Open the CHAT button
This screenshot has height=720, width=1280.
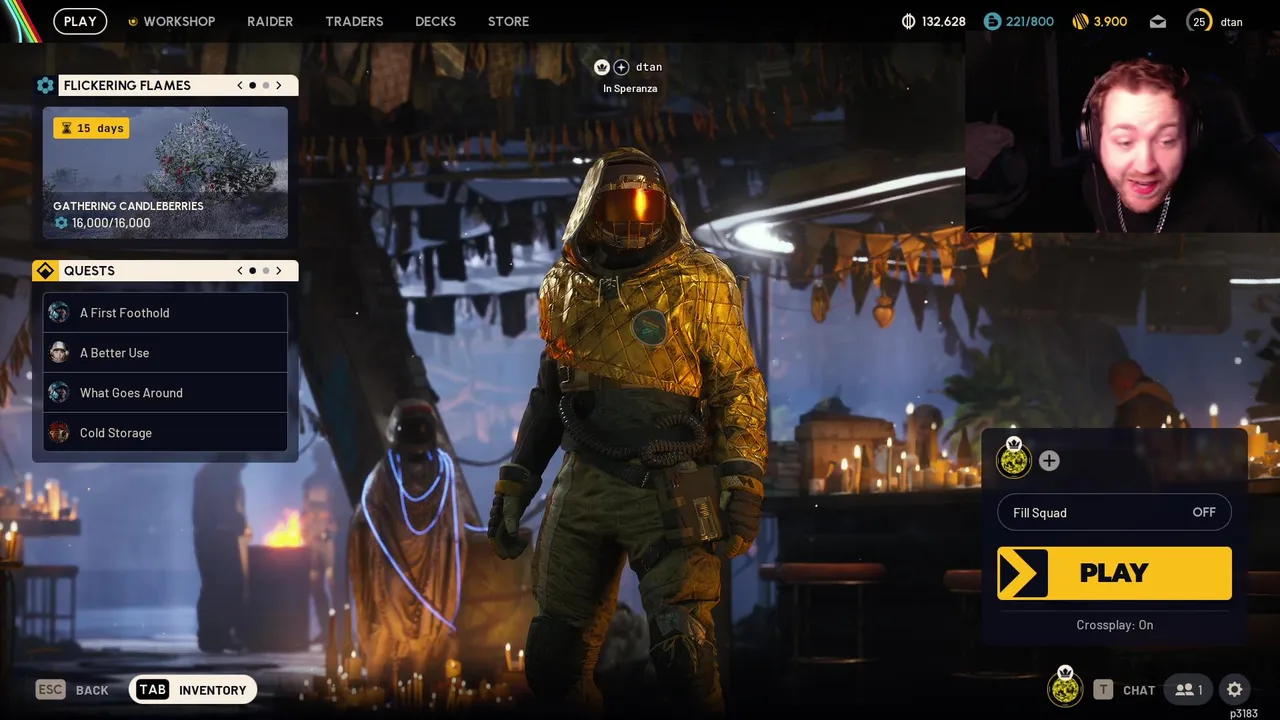(x=1124, y=690)
